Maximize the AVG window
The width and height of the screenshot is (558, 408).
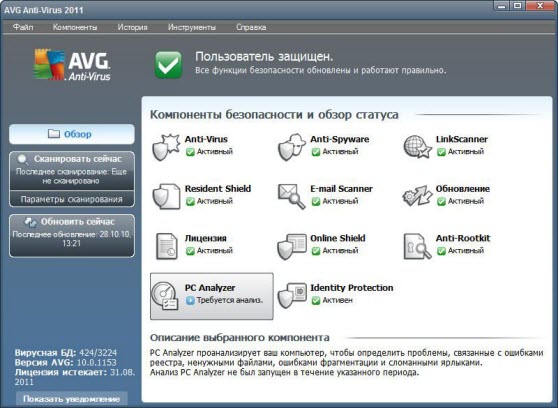coord(518,5)
